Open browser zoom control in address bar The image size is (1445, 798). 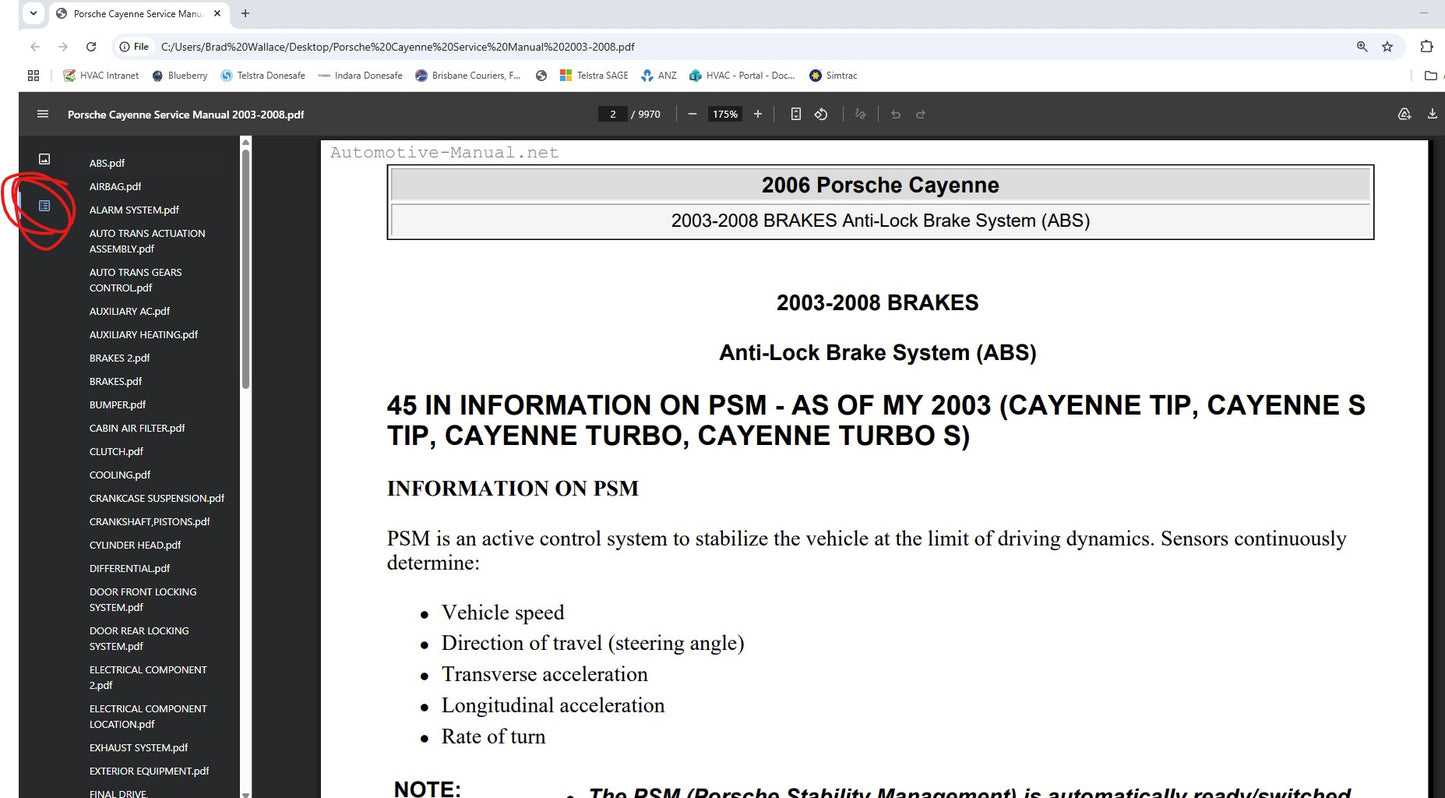(x=1362, y=47)
